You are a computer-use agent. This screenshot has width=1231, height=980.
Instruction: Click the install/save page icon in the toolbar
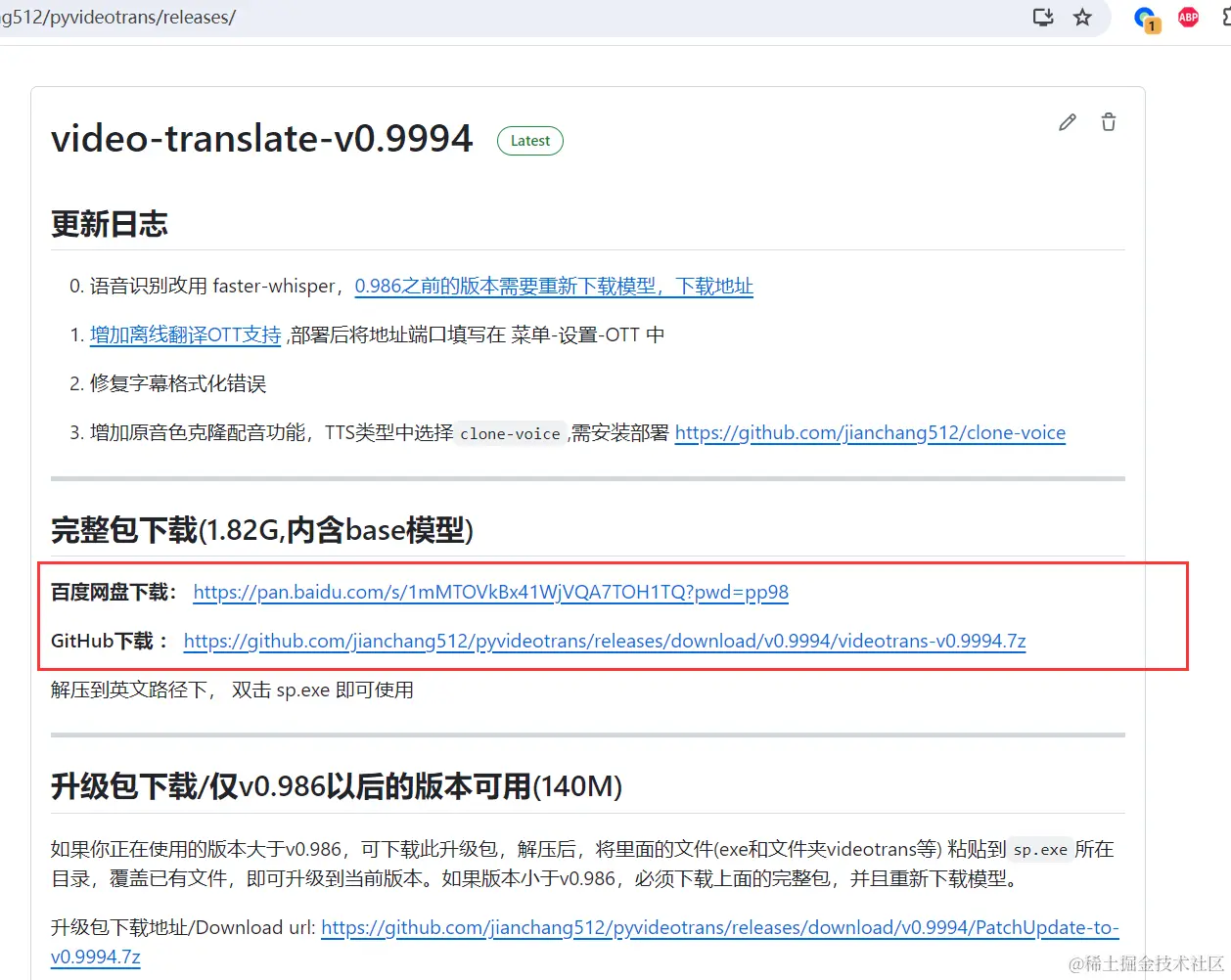(1042, 17)
